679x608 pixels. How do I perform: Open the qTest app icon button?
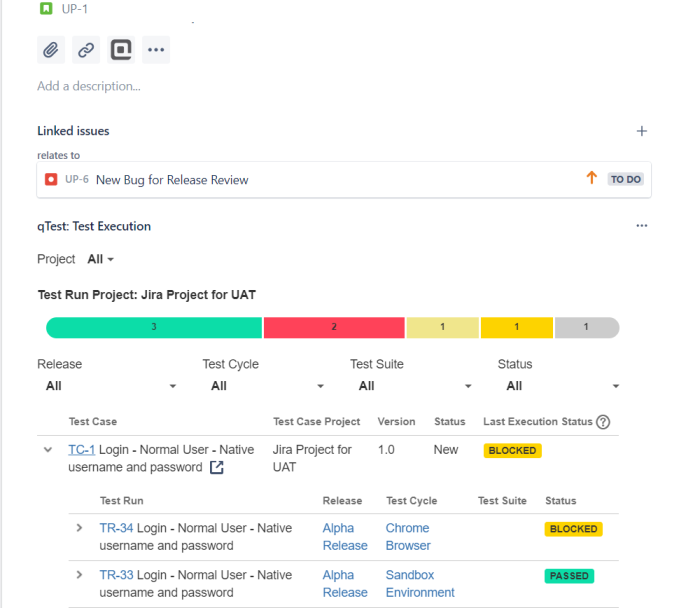click(x=121, y=50)
